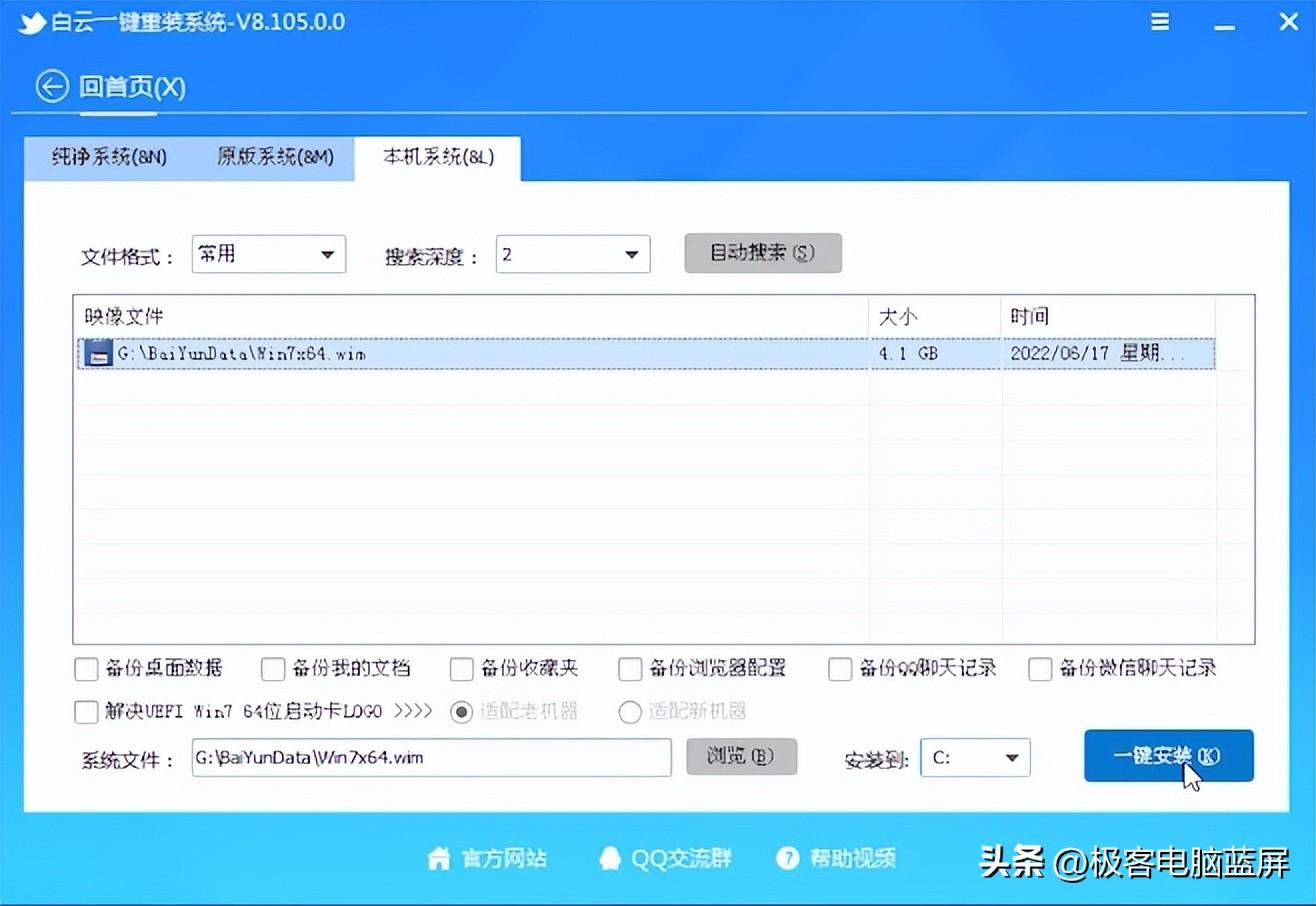Click the house icon for 官方网站
The width and height of the screenshot is (1316, 906).
point(438,858)
